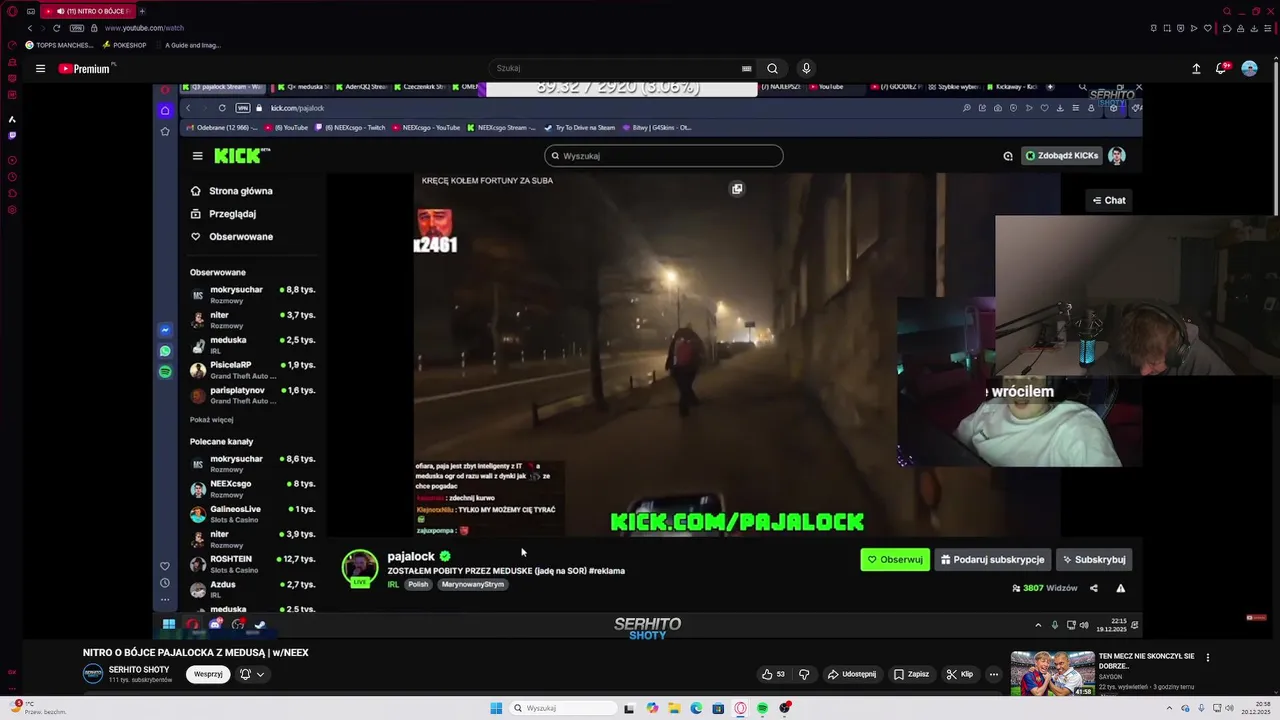
Task: Click the Wesprzyj join button
Action: click(x=208, y=674)
